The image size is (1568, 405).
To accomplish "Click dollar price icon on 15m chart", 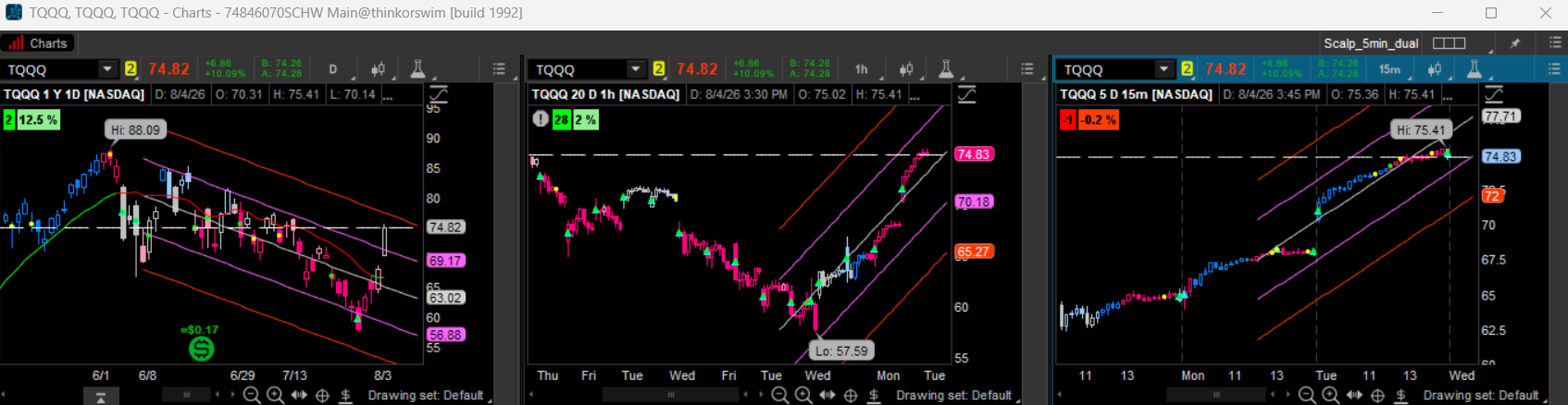I will (1400, 396).
